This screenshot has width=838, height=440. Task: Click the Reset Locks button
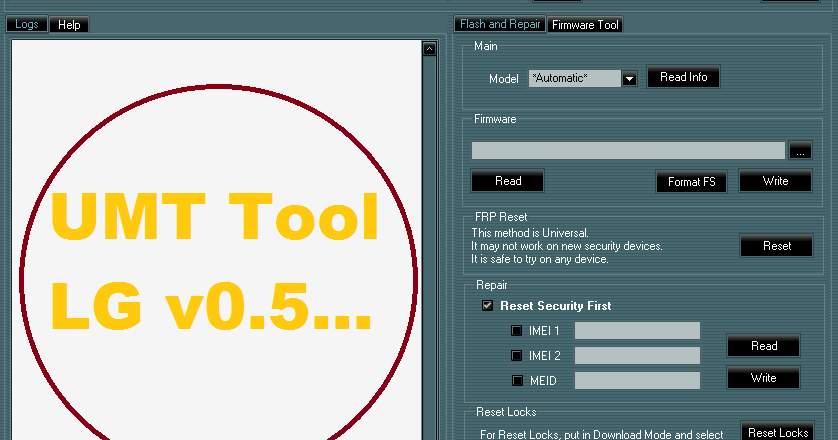[x=778, y=432]
